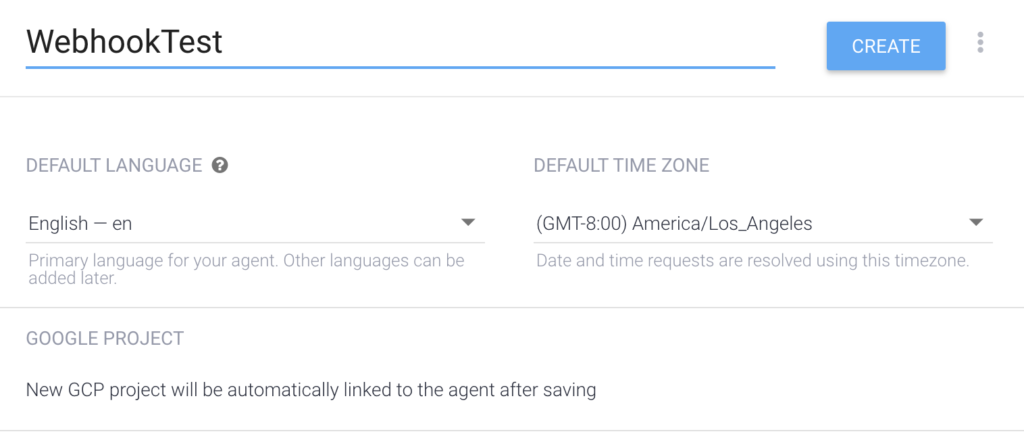Open the three-dot more options menu
Image resolution: width=1024 pixels, height=434 pixels.
(980, 42)
